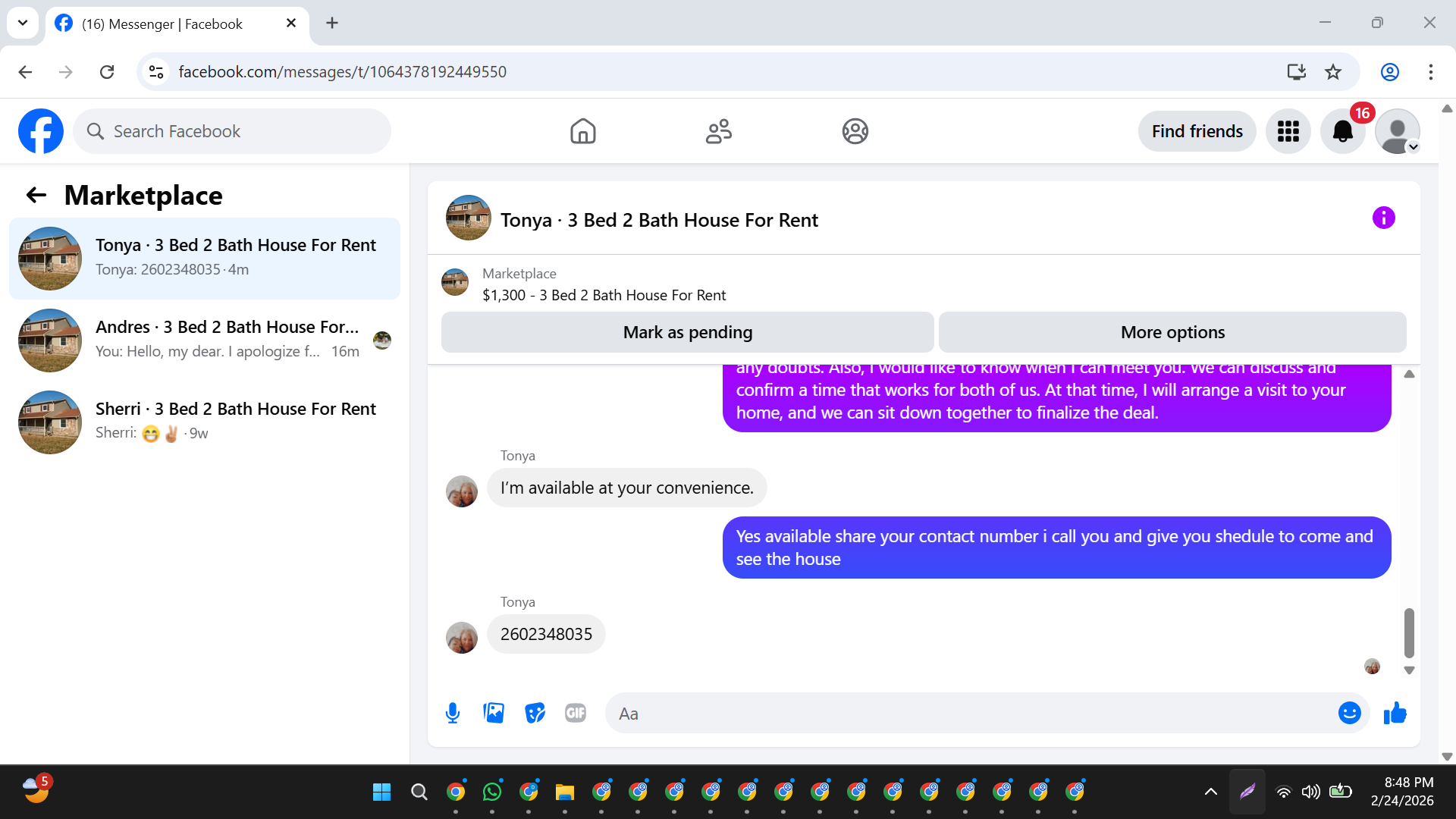Open the Facebook menu grid icon

[1288, 131]
